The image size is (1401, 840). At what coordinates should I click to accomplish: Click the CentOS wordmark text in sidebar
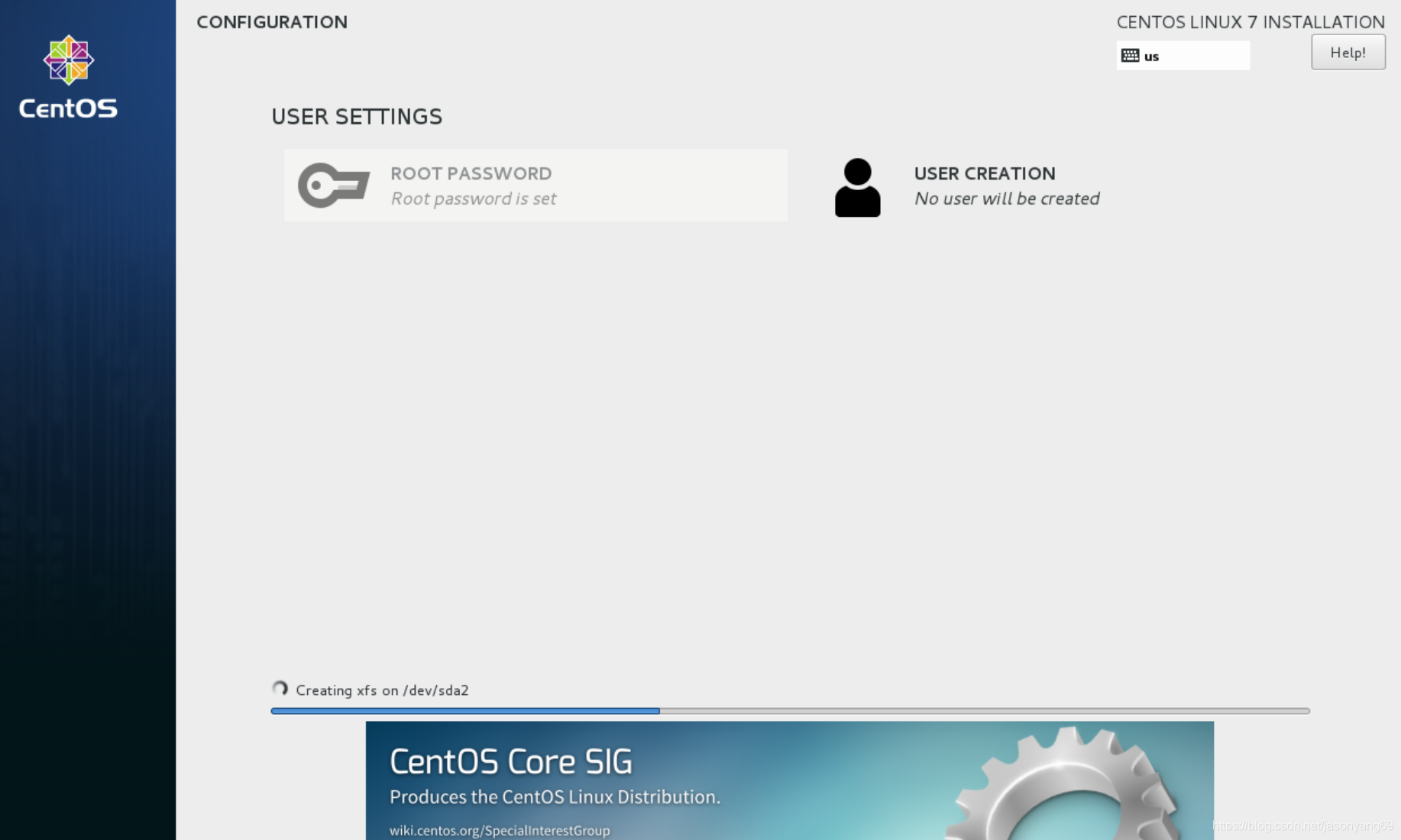[x=68, y=108]
